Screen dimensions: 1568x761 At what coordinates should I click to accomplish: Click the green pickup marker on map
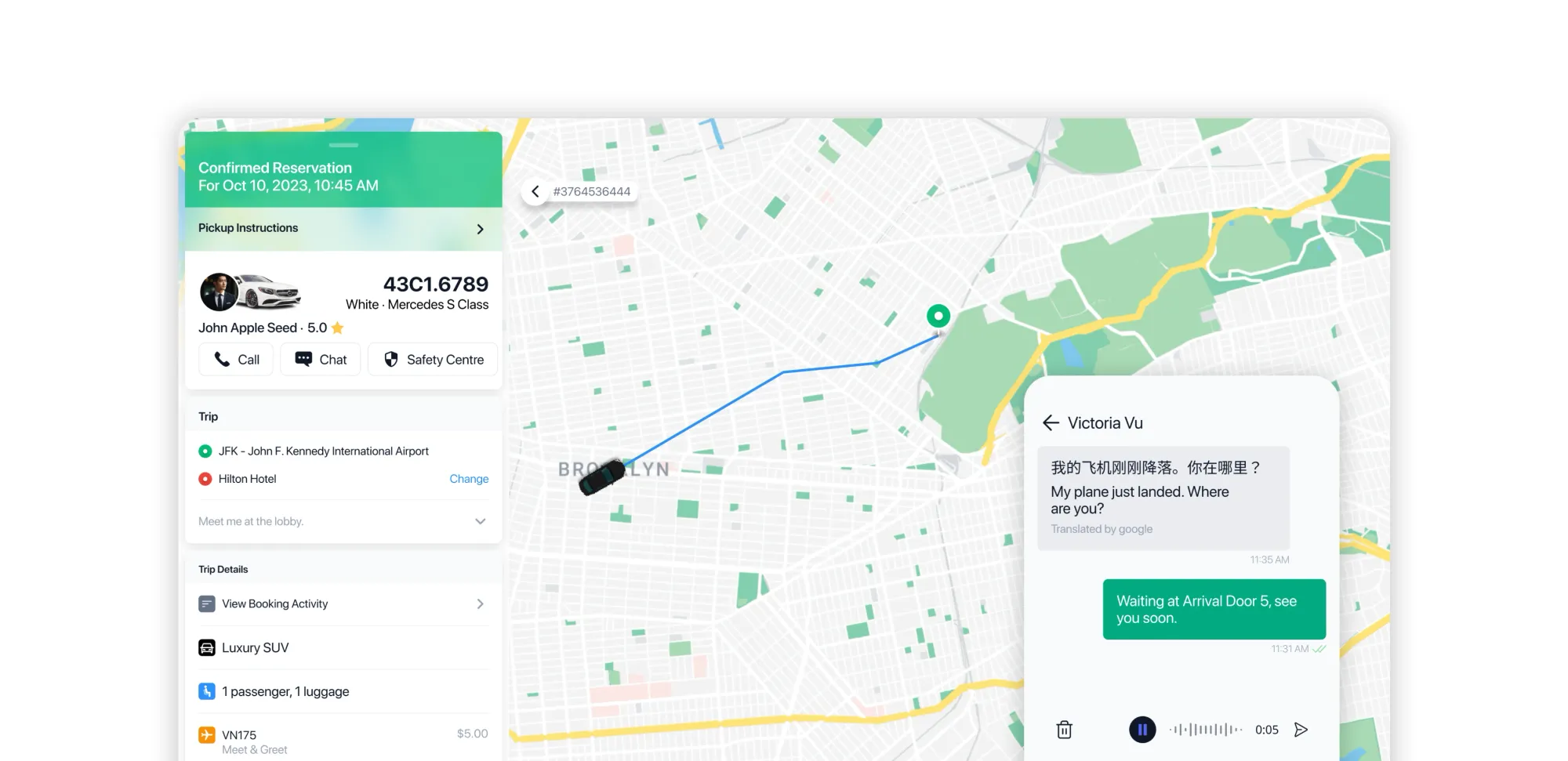(x=938, y=316)
